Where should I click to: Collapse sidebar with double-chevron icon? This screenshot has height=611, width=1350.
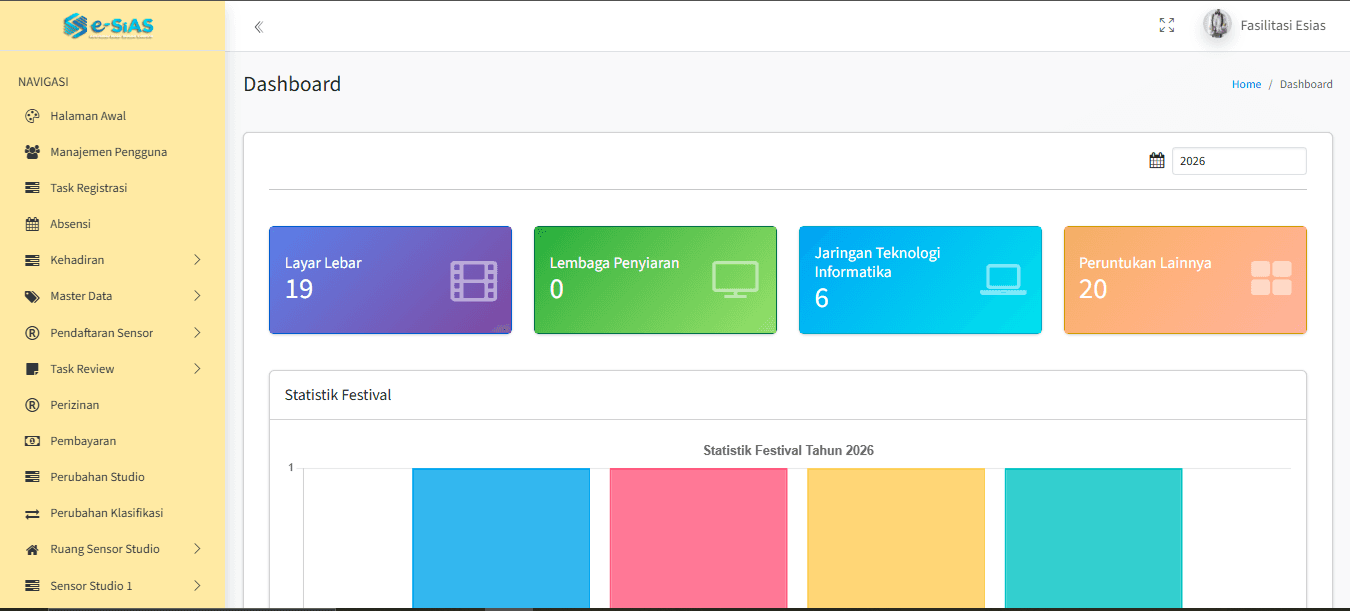point(258,27)
